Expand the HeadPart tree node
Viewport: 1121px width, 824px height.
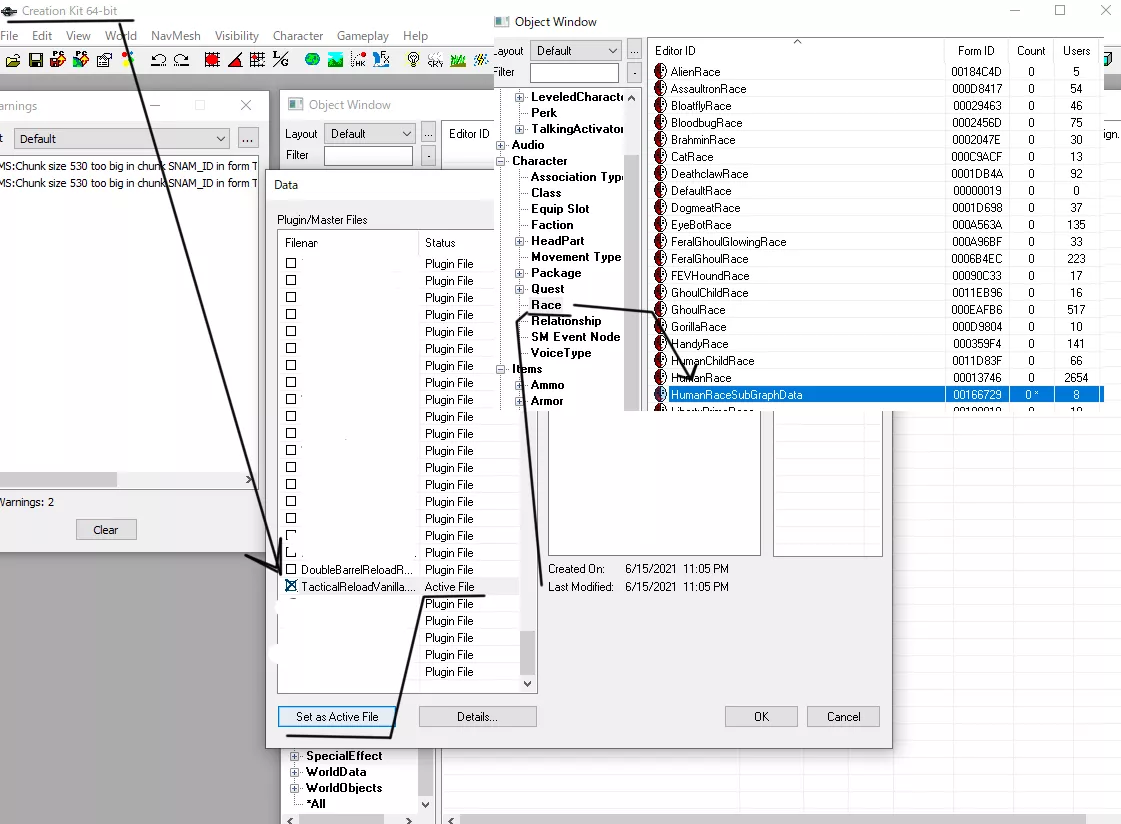pos(520,242)
